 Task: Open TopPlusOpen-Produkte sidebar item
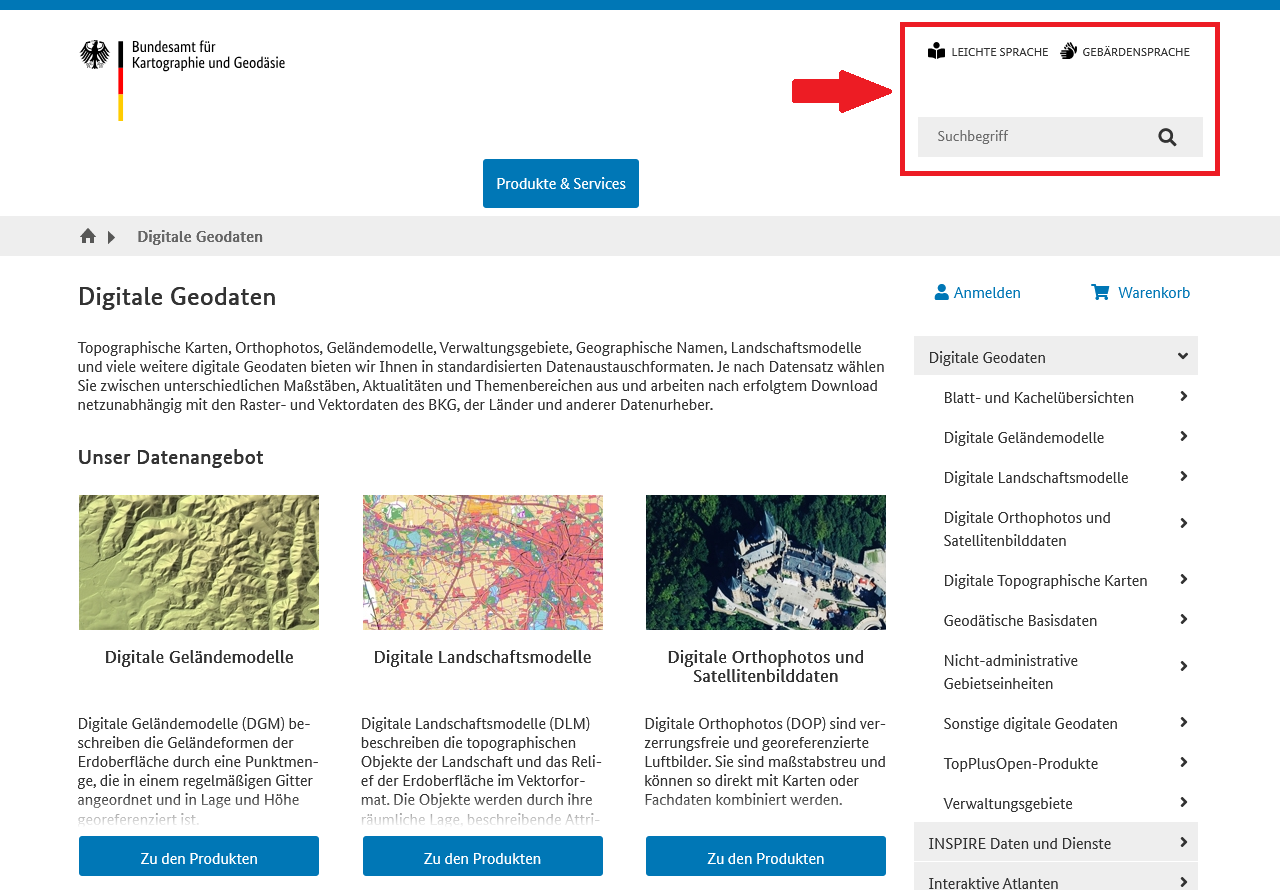[x=1020, y=763]
